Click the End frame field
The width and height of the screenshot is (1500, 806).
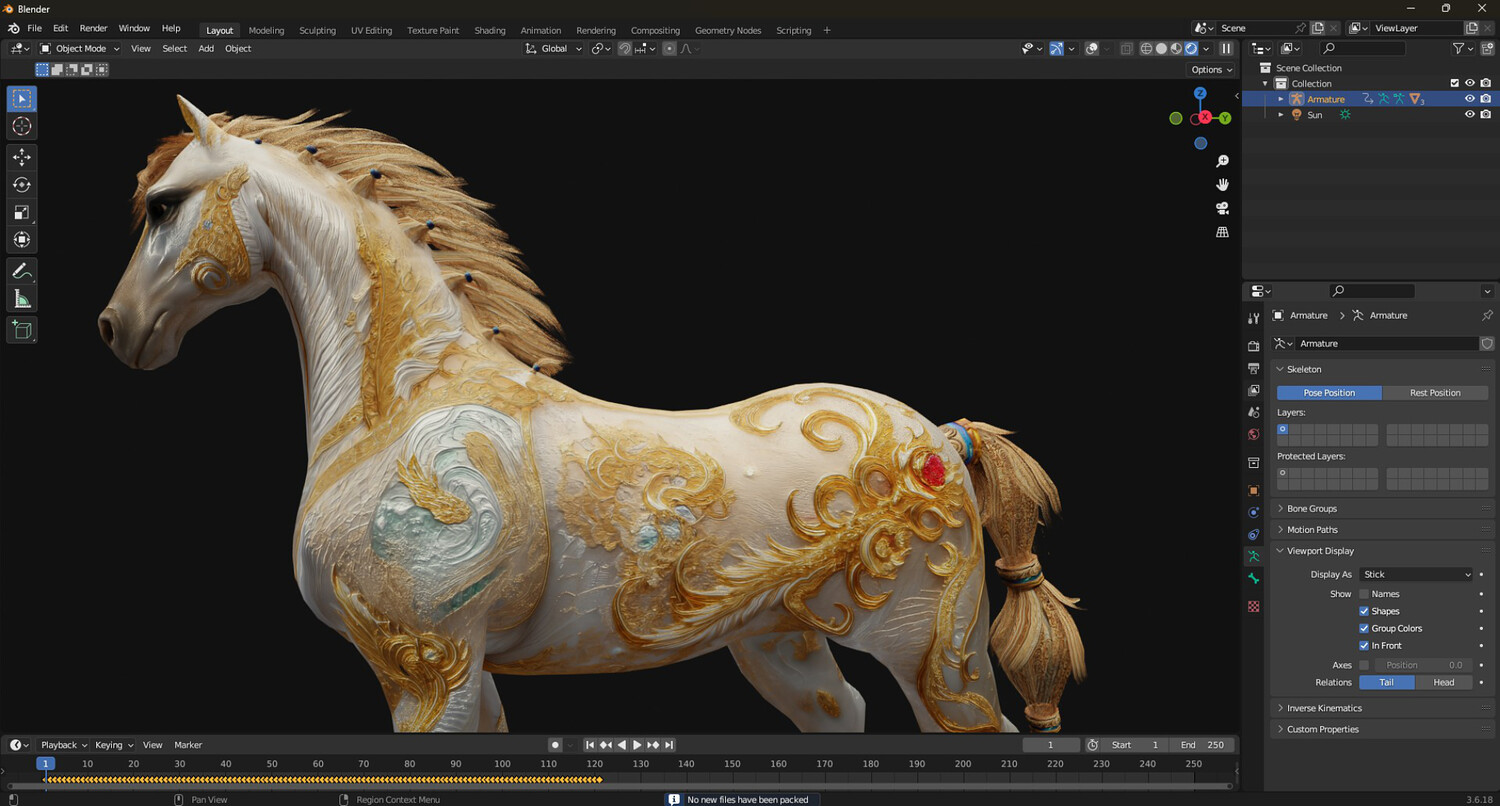tap(1204, 745)
